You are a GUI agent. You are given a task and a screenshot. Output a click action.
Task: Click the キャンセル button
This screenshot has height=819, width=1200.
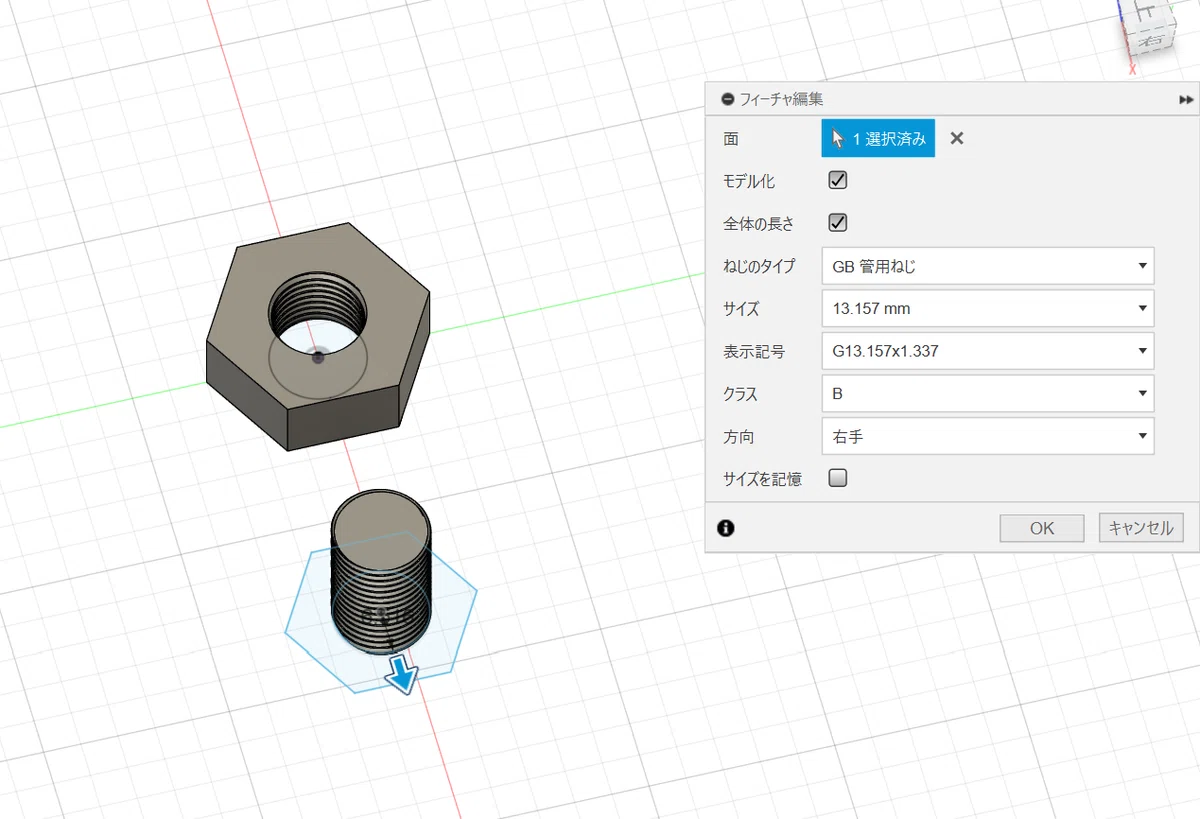[x=1141, y=528]
